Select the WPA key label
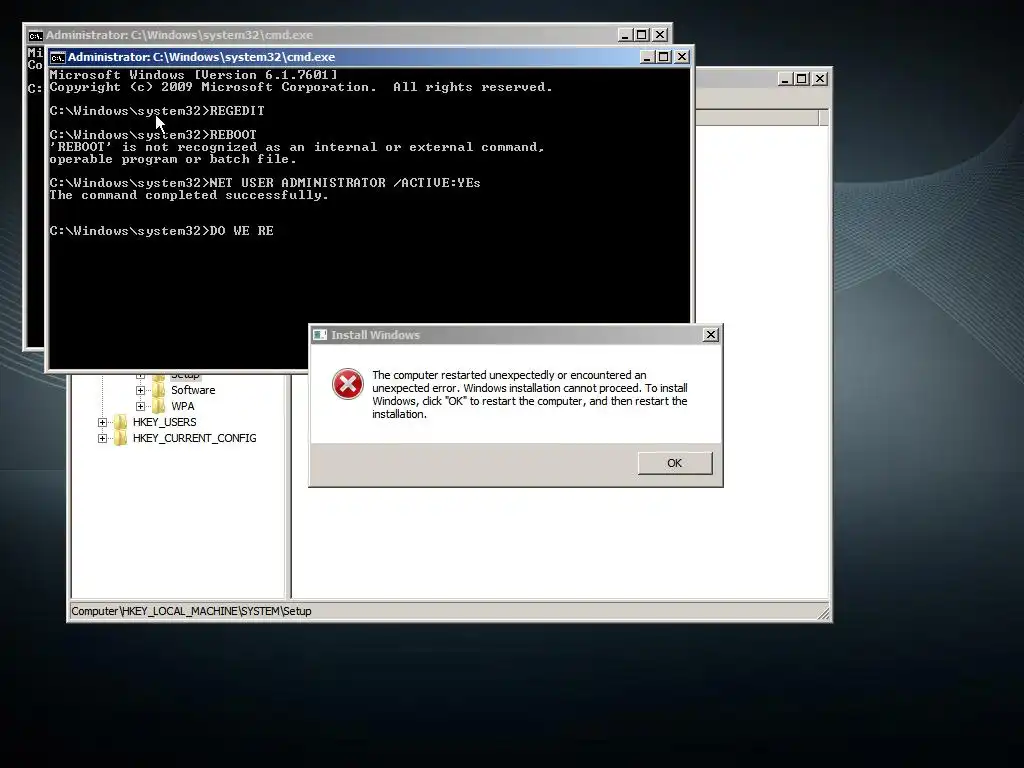This screenshot has height=768, width=1024. 183,406
